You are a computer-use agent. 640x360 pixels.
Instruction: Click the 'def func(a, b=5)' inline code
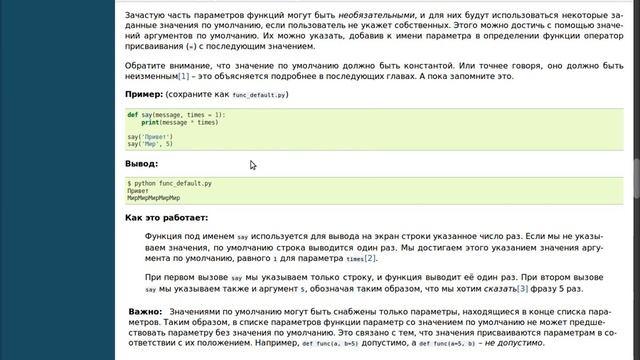(x=330, y=344)
